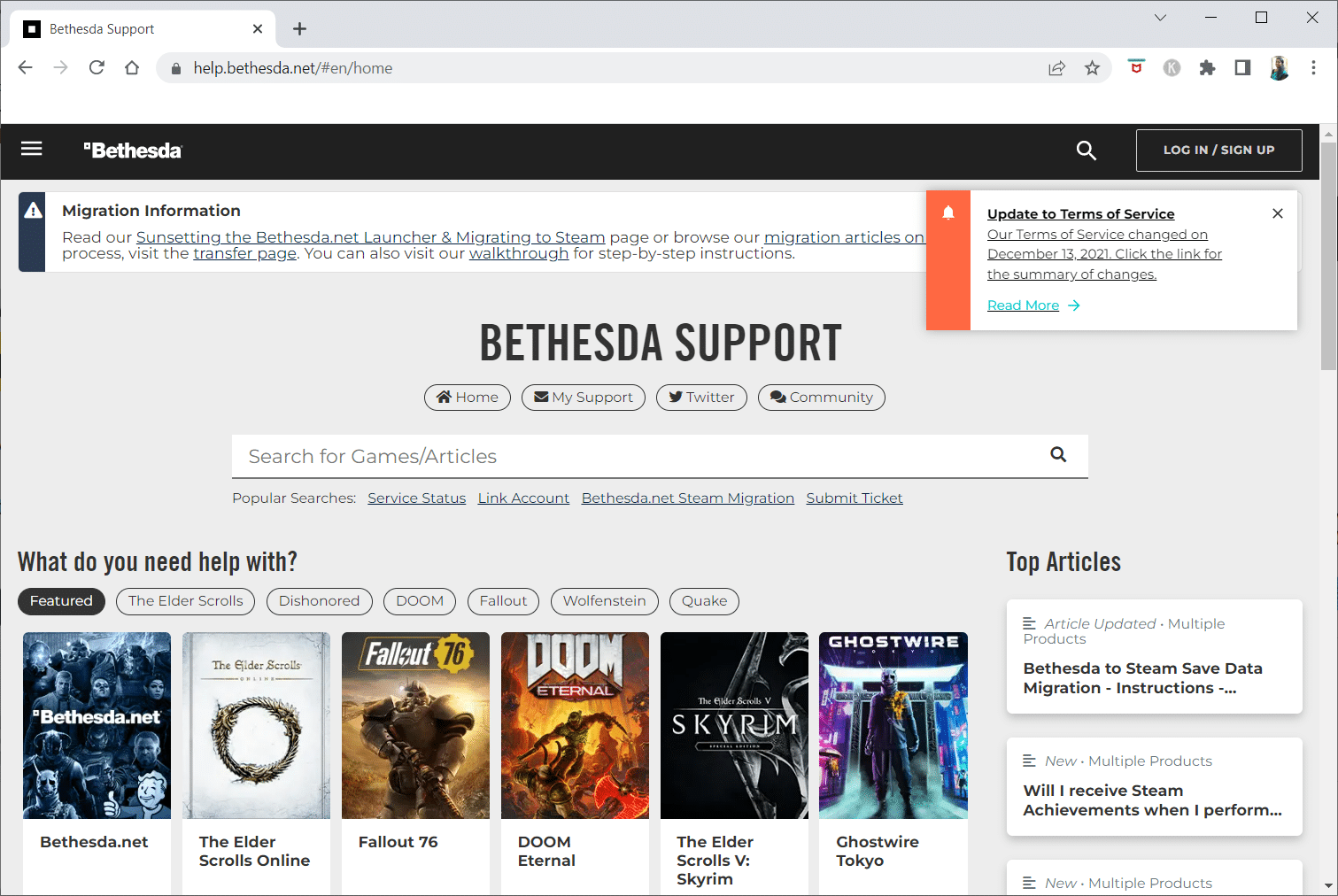Open The Elder Scrolls V: Skyrim cover
Screen dimensions: 1338x896
[734, 725]
